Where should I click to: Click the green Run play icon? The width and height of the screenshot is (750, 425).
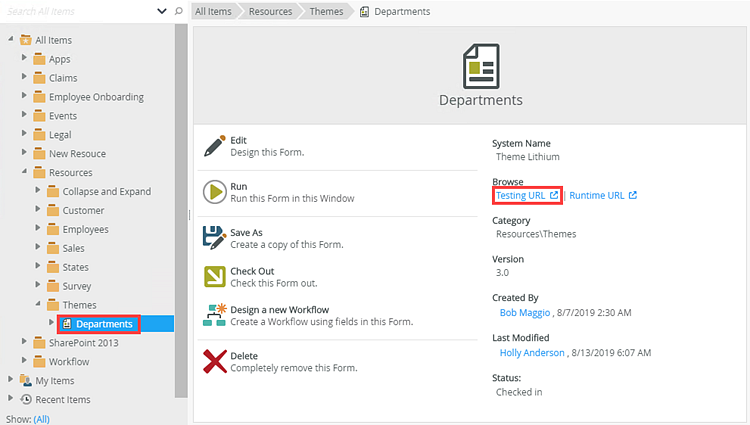pos(214,192)
